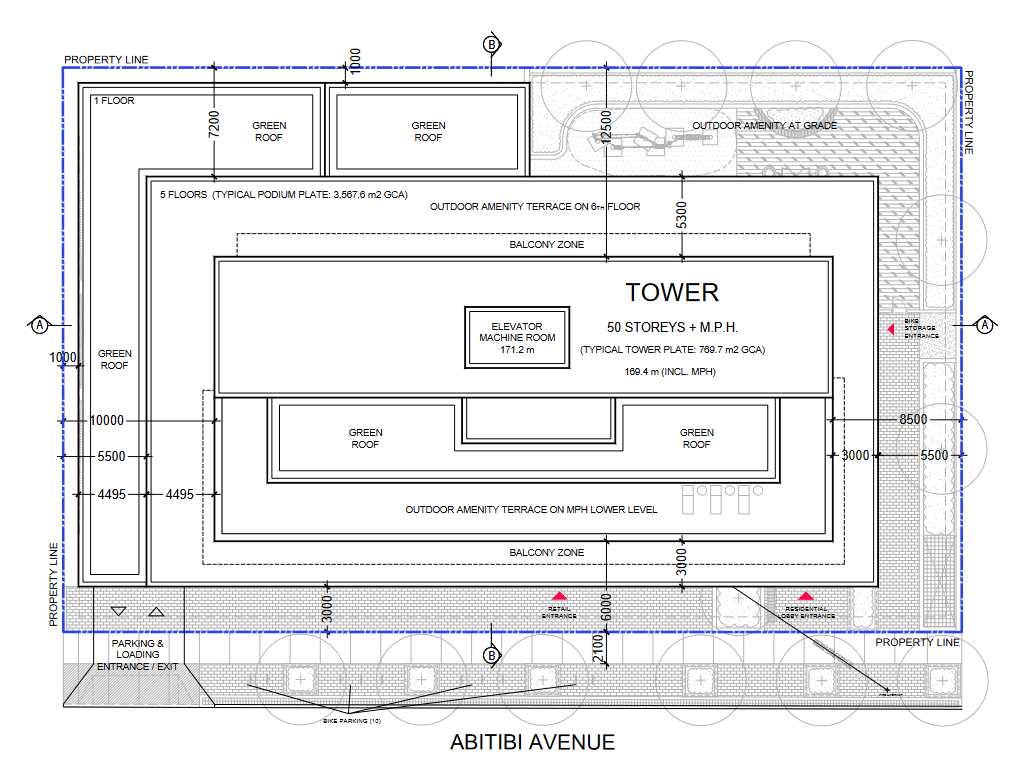This screenshot has width=1021, height=769.
Task: Click the red retail entrance triangle
Action: 560,596
